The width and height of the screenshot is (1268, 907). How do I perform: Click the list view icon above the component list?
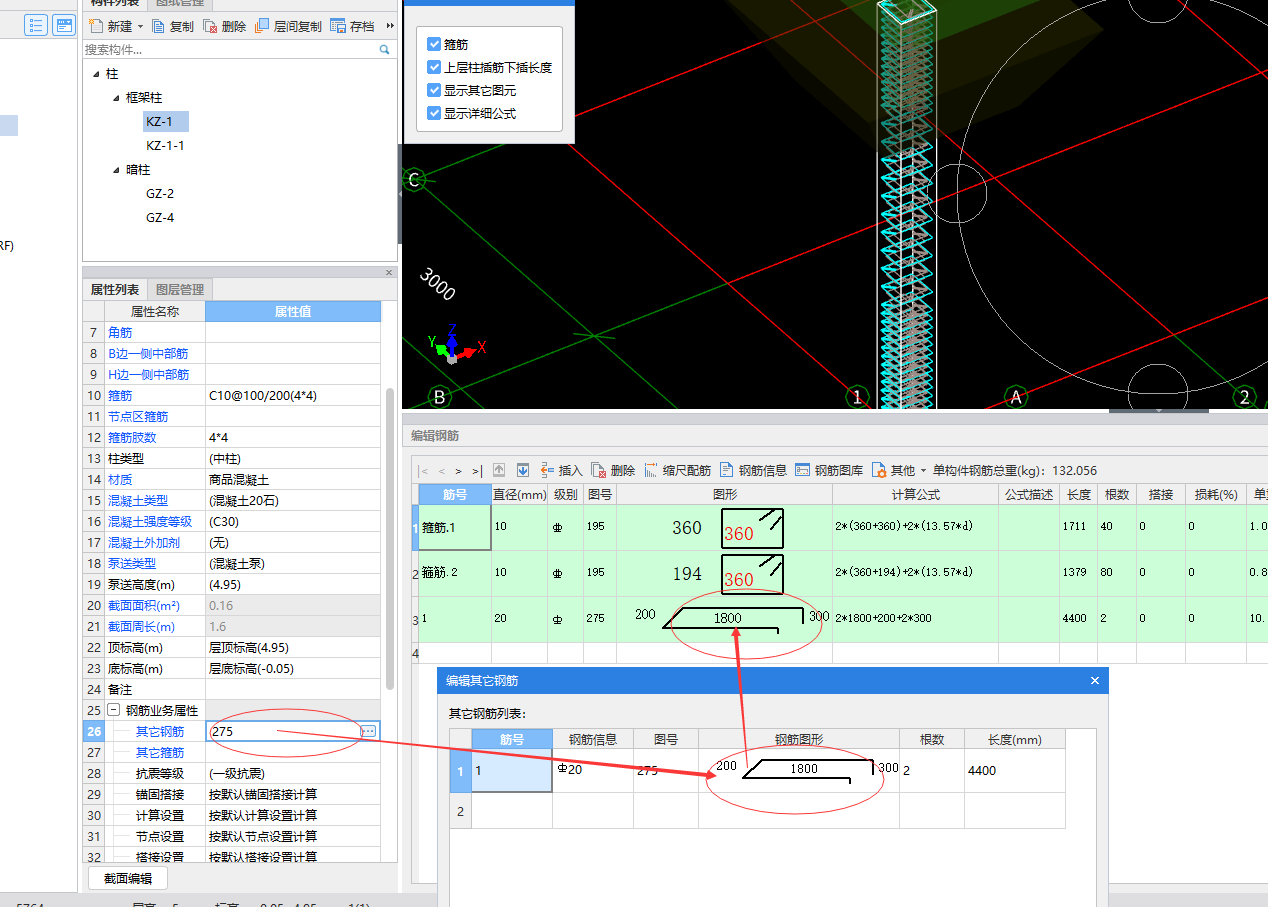pyautogui.click(x=36, y=26)
